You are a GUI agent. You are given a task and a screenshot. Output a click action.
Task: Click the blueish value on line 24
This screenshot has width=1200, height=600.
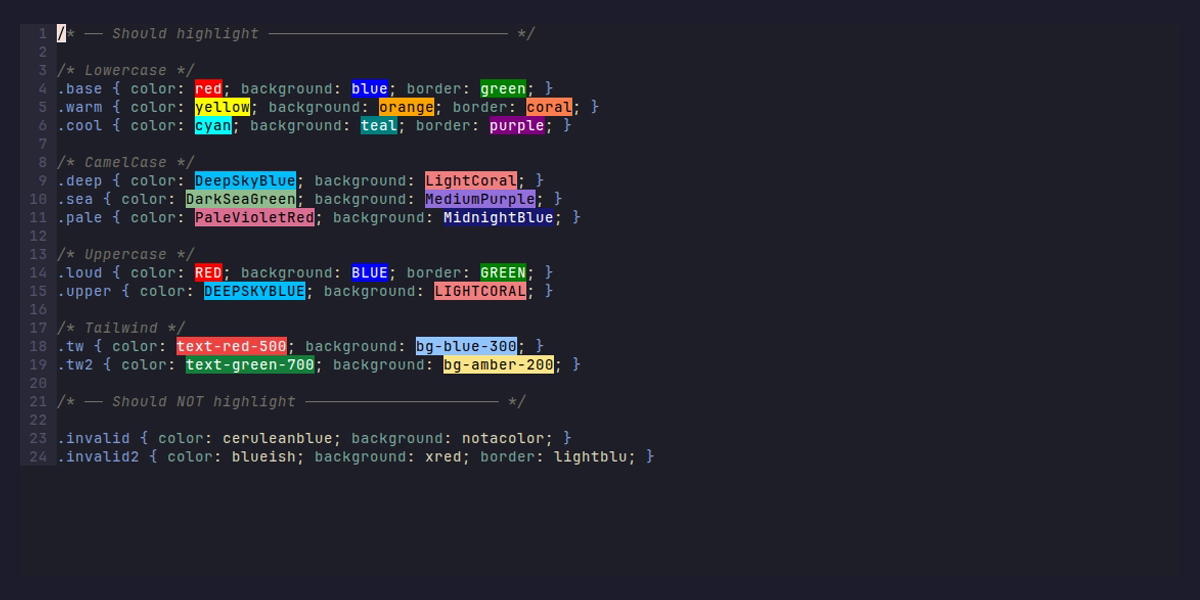tap(264, 457)
